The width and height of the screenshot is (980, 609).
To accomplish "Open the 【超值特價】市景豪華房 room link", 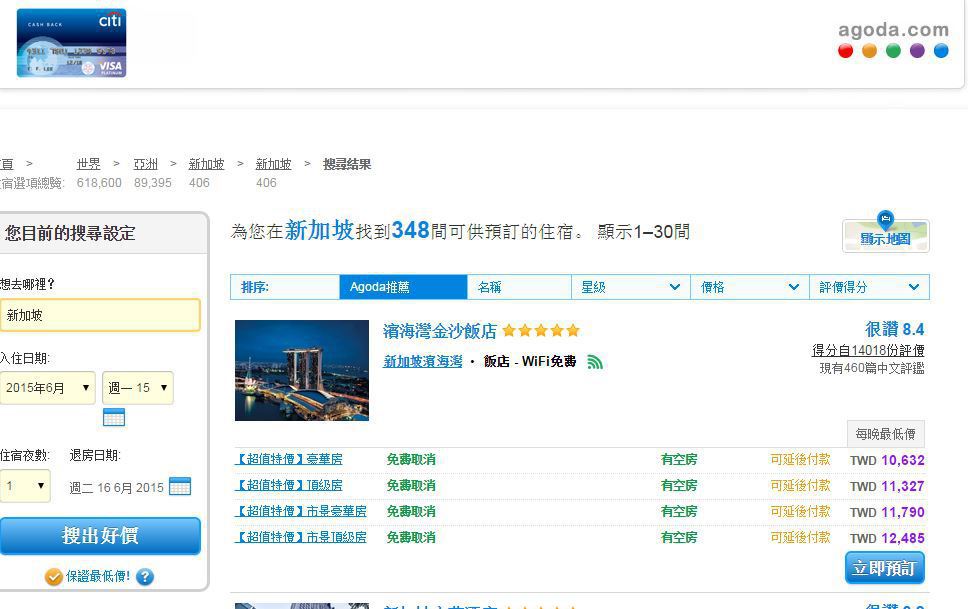I will (x=301, y=511).
